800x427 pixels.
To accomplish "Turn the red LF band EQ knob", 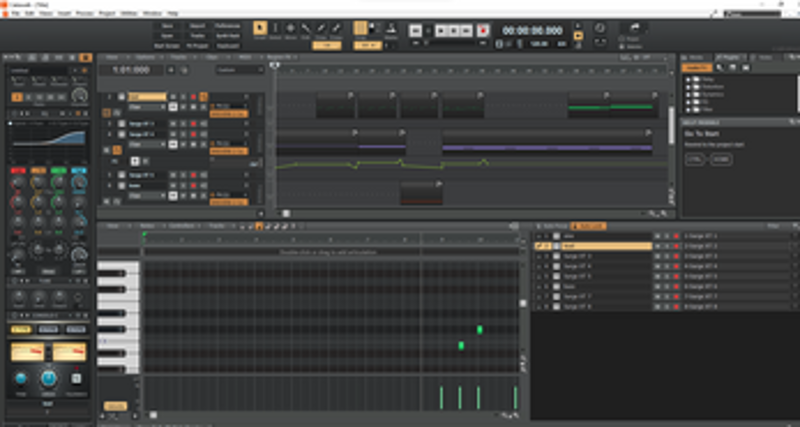I will coord(18,182).
